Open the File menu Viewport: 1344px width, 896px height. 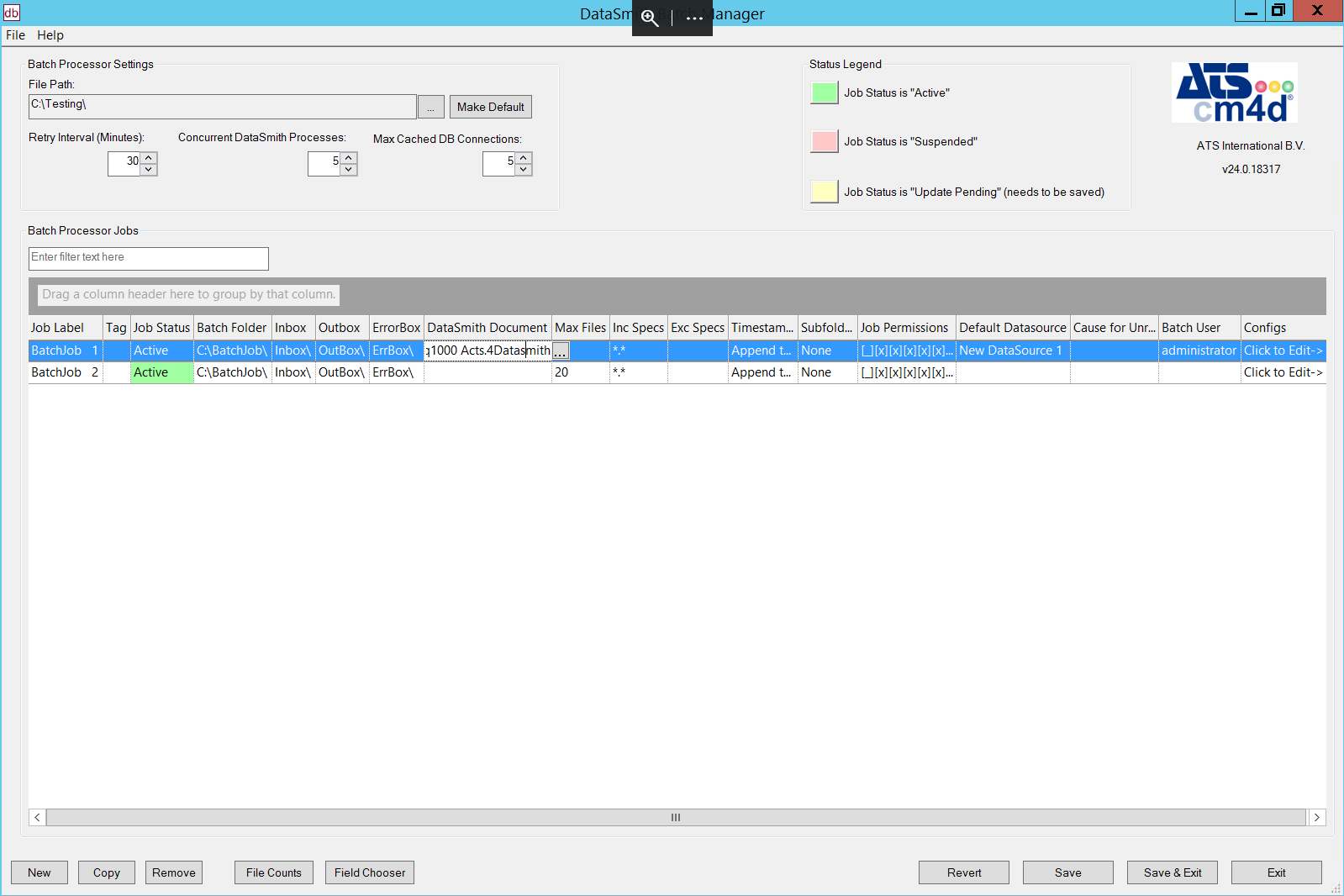(15, 35)
